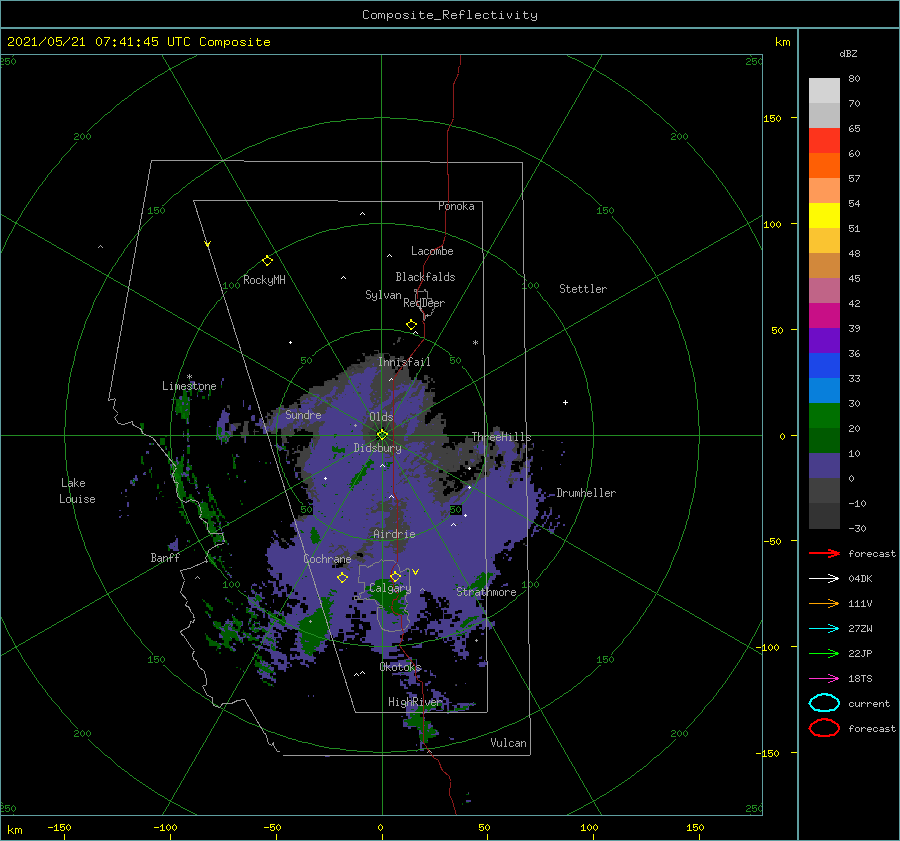Select the orange 111V arrow symbol
This screenshot has width=900, height=841.
coord(824,603)
